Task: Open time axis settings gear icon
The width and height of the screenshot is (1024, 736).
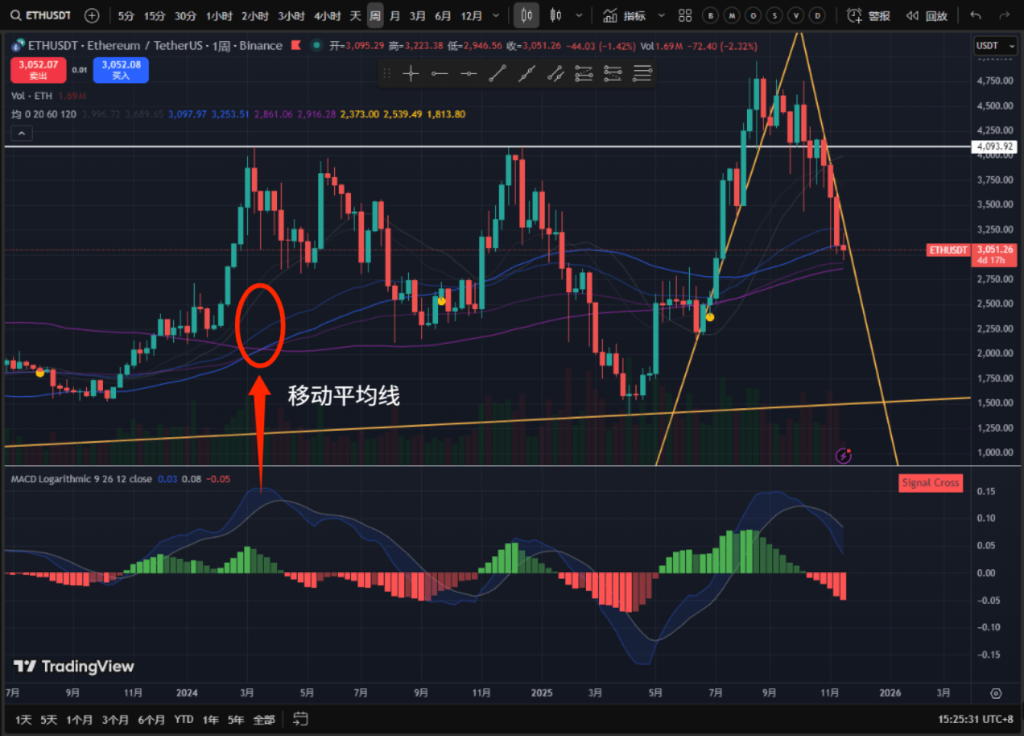Action: click(996, 692)
